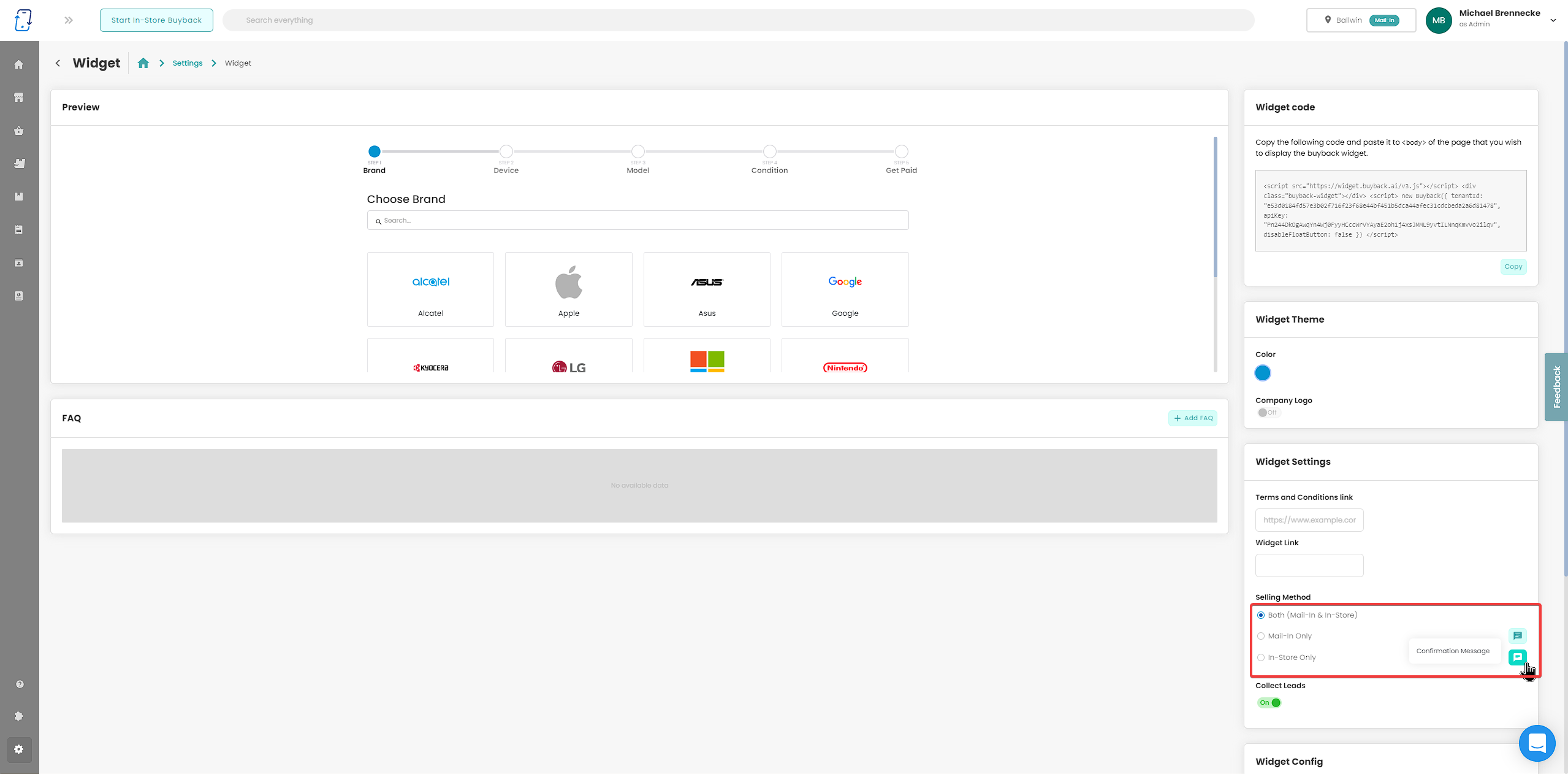Click the store icon in sidebar
Viewport: 1568px width, 774px height.
coord(19,98)
